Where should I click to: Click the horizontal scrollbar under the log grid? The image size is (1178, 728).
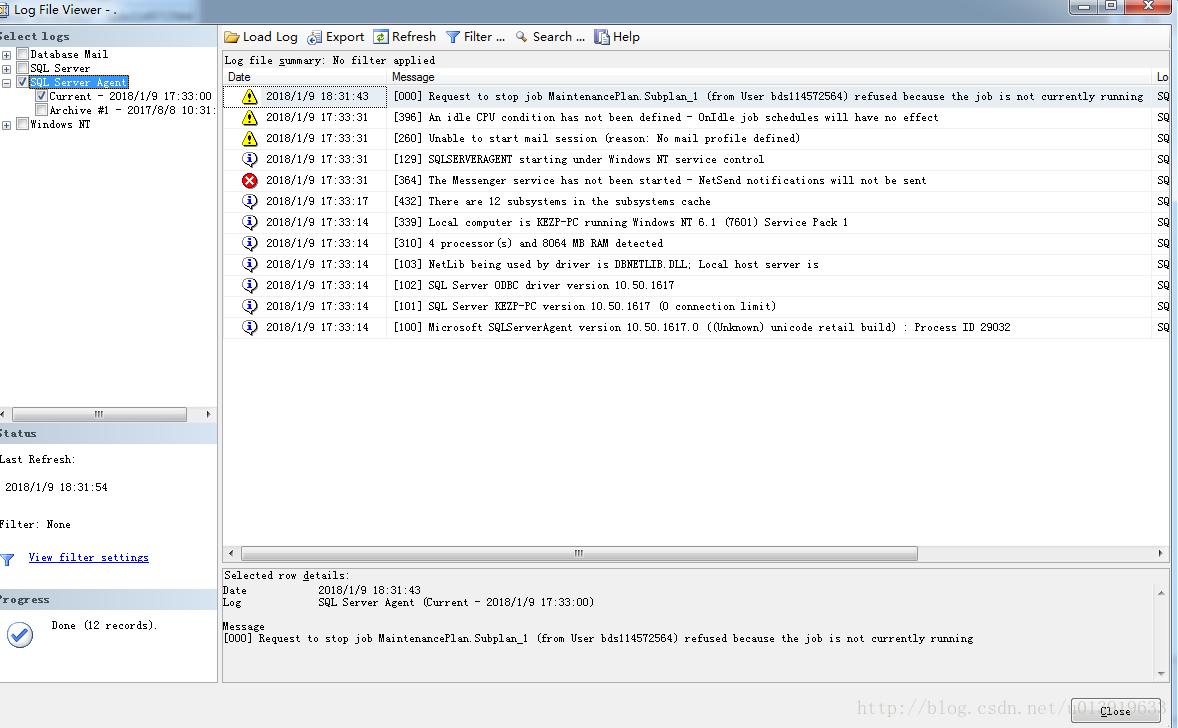click(578, 553)
